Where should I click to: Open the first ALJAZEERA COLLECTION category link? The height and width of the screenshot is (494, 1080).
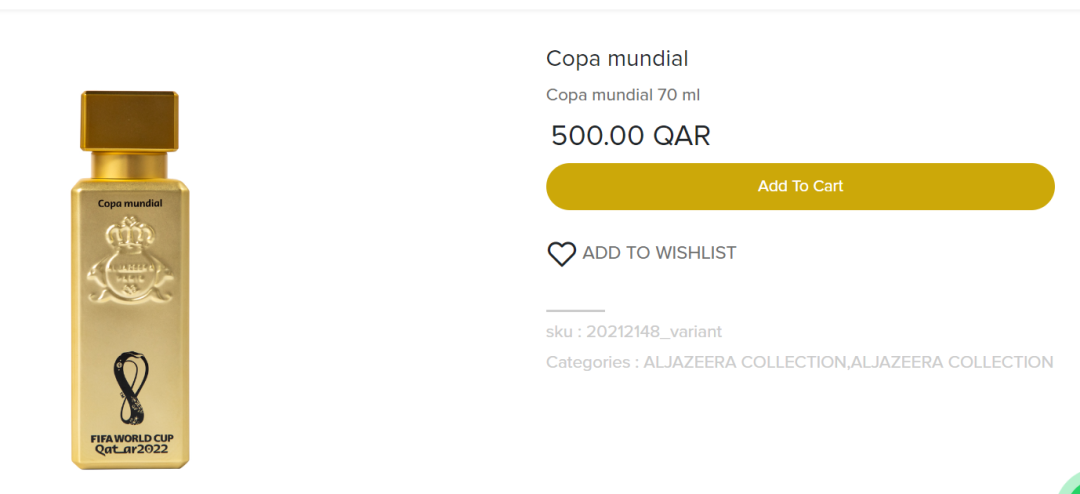pos(744,362)
